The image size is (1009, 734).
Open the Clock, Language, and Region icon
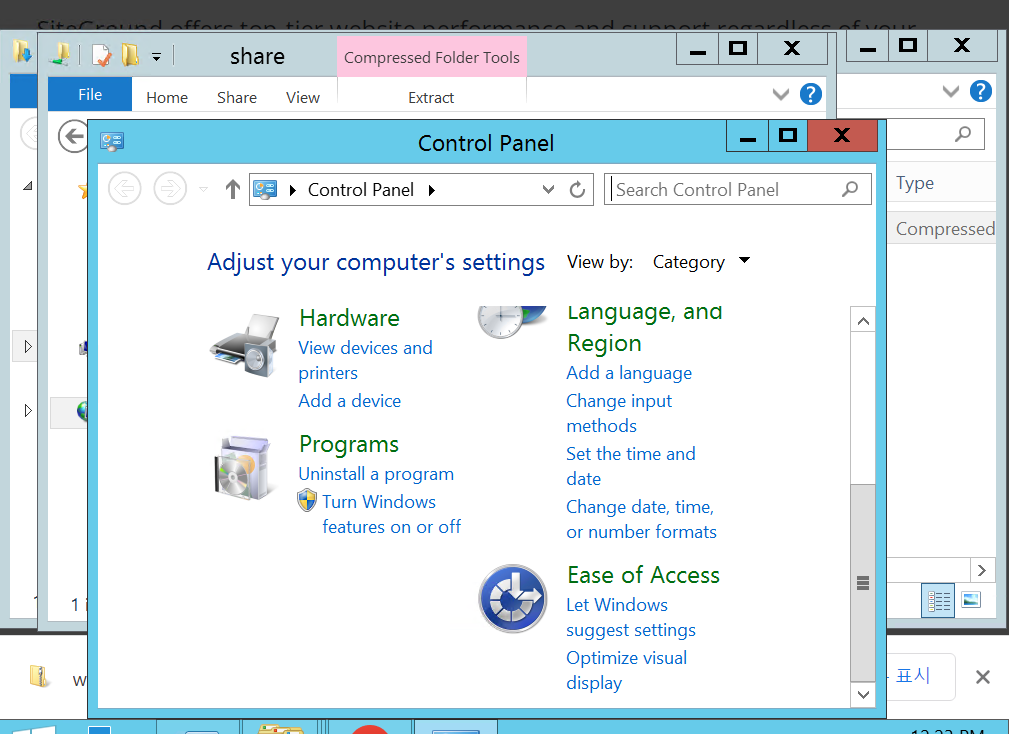coord(512,322)
